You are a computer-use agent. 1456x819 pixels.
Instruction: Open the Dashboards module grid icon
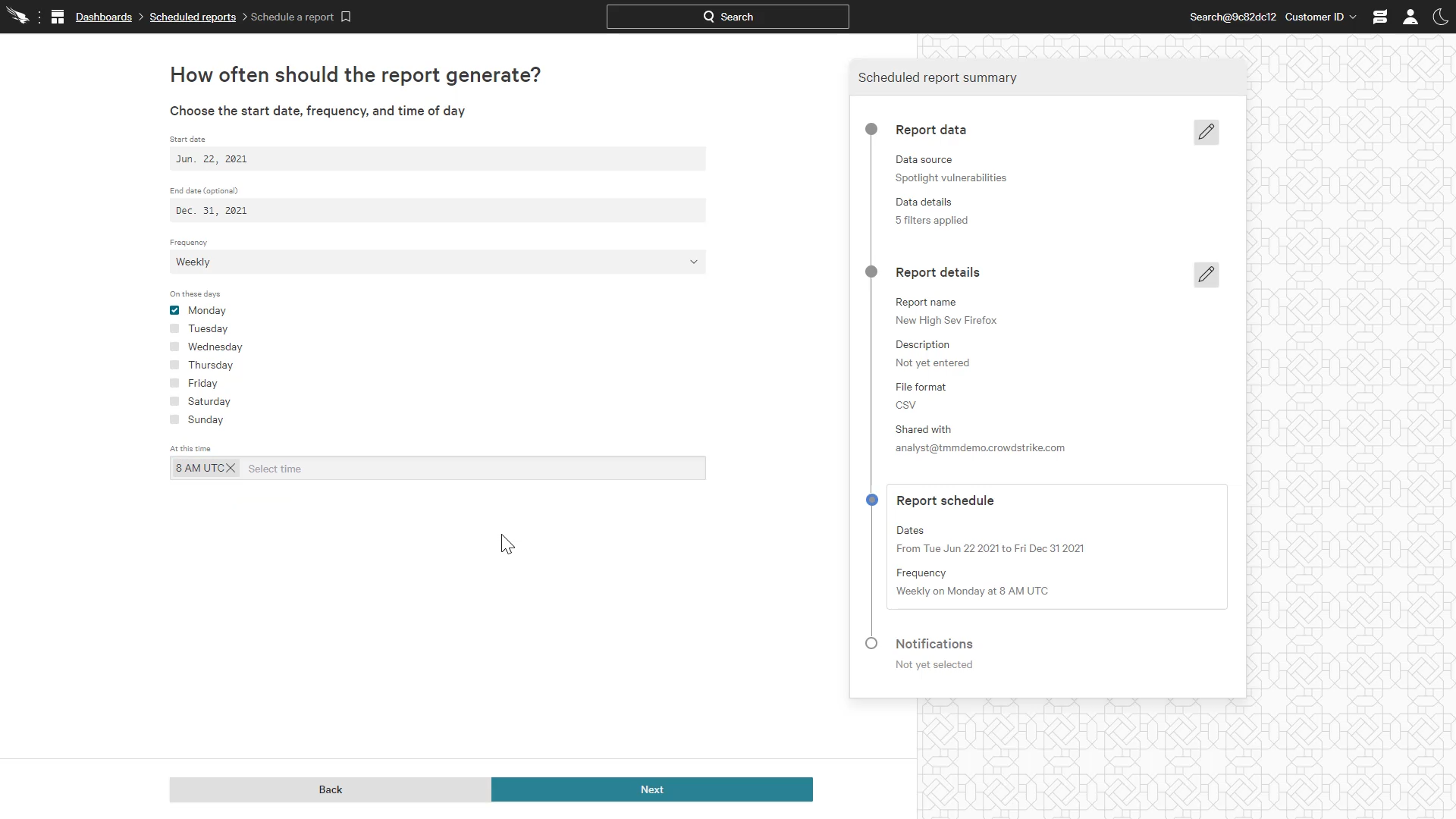coord(58,17)
